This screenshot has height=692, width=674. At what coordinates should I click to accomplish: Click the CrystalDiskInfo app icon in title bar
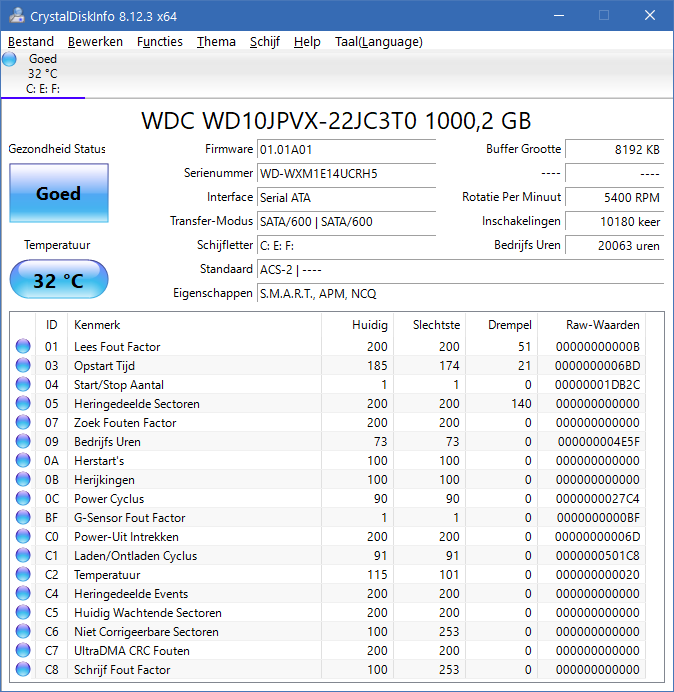coord(17,15)
